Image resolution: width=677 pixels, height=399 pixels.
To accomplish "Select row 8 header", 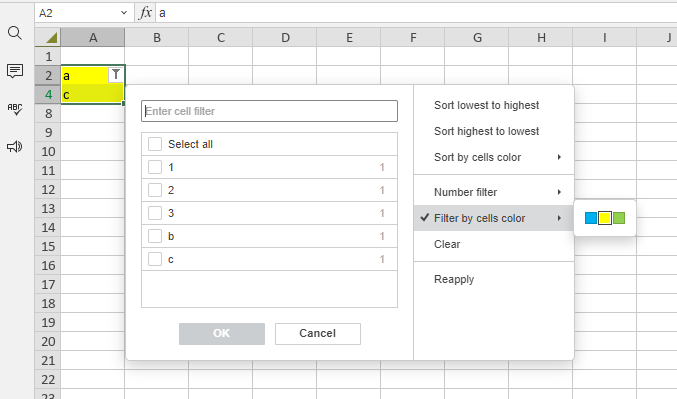I will coord(48,113).
